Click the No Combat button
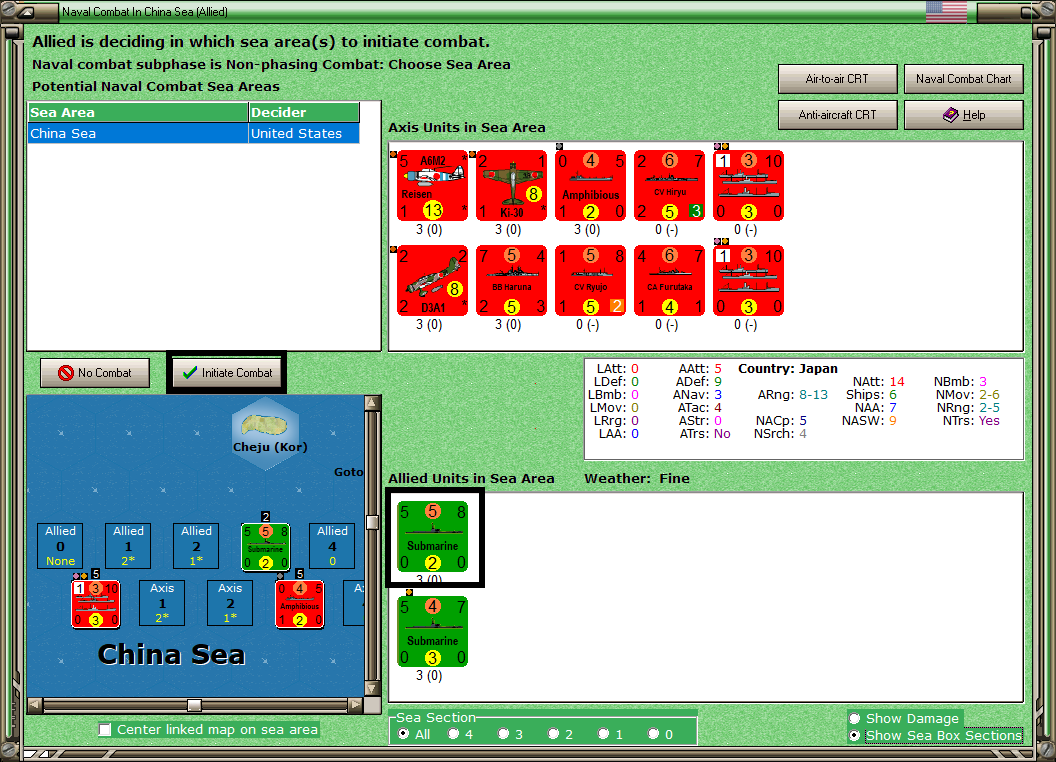This screenshot has height=762, width=1056. click(95, 373)
